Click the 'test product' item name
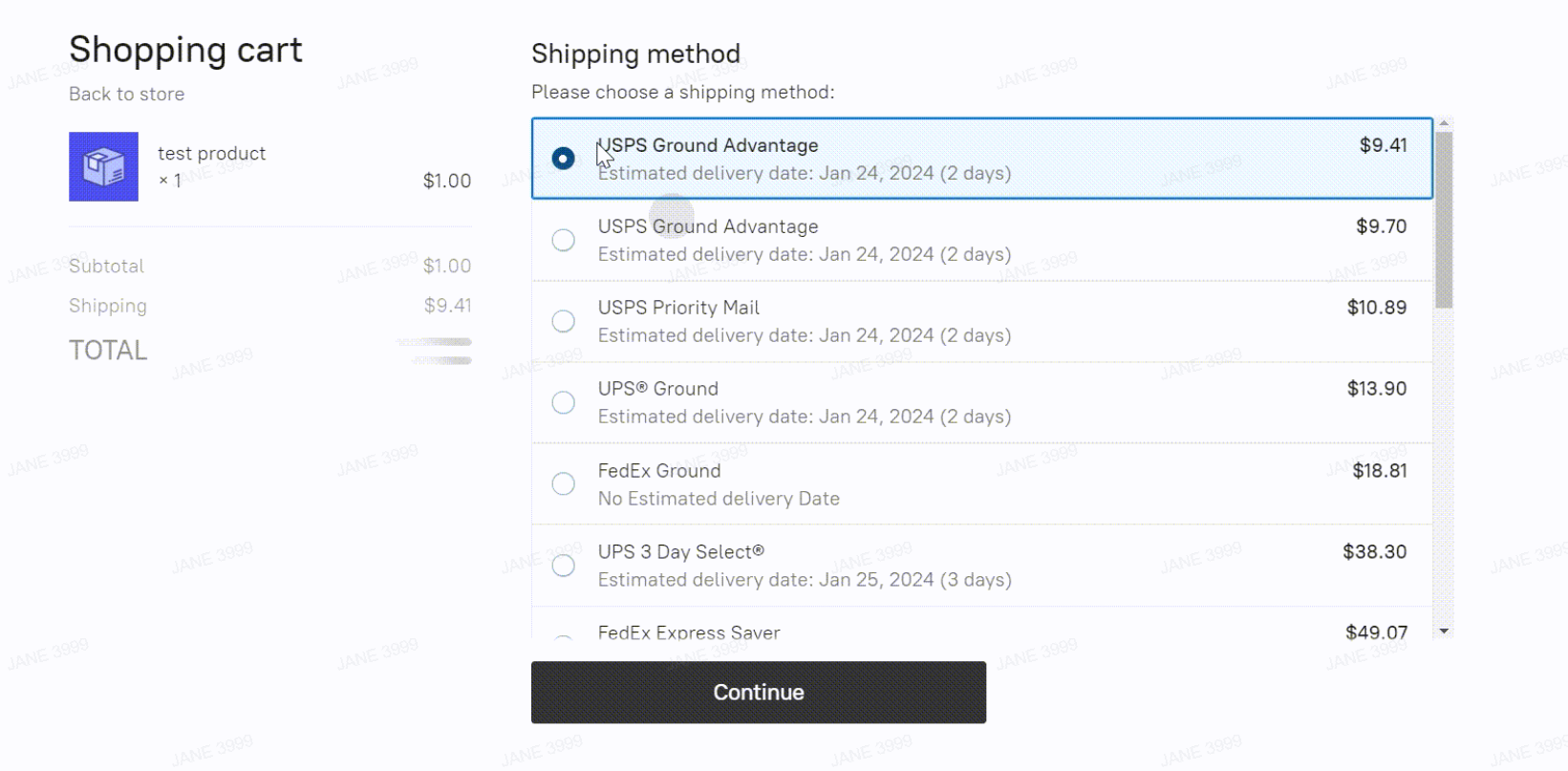1568x771 pixels. (x=212, y=154)
